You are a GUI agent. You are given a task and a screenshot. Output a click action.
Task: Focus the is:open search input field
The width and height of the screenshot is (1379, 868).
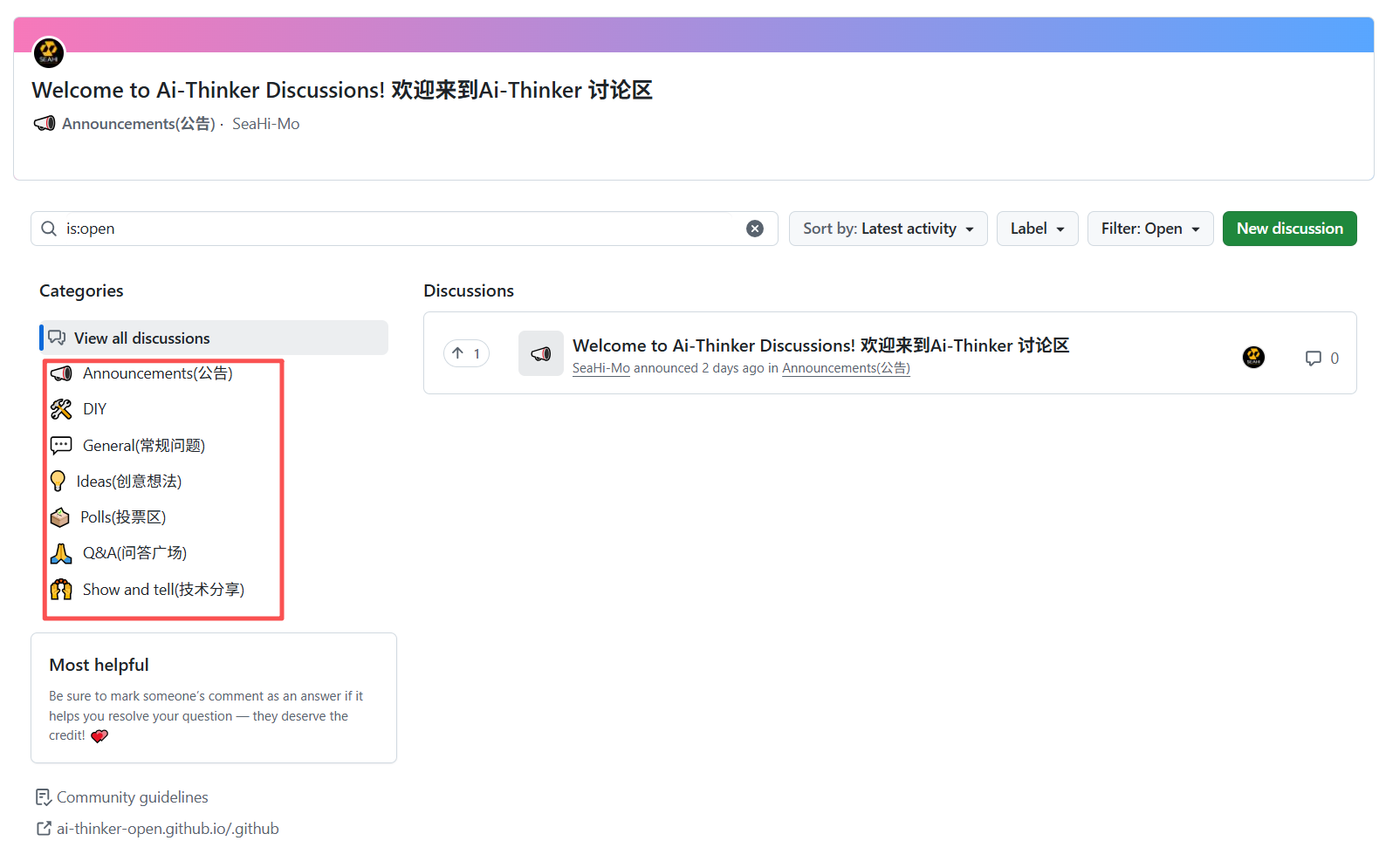point(404,229)
